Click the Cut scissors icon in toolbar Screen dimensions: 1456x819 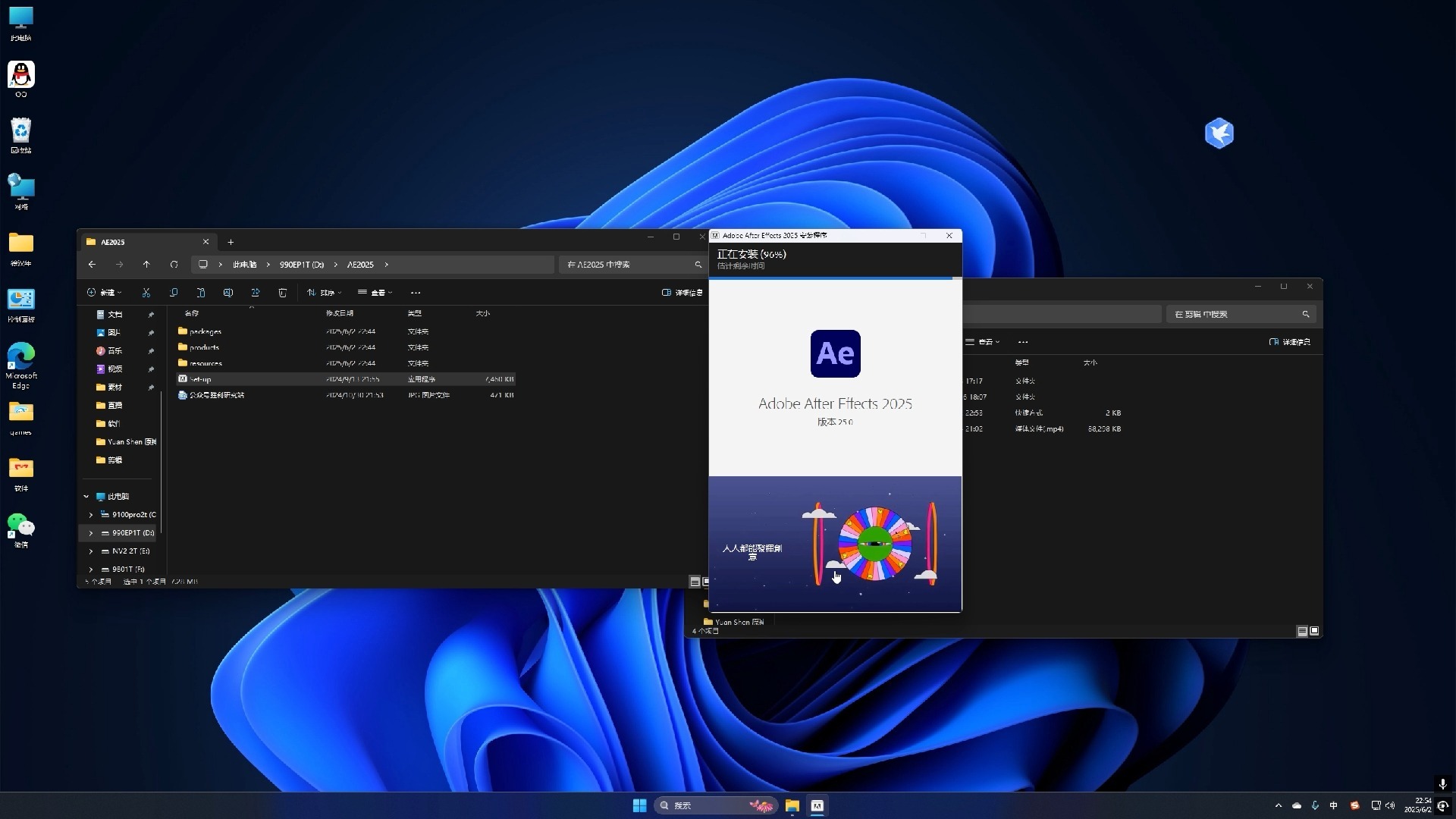(x=146, y=293)
